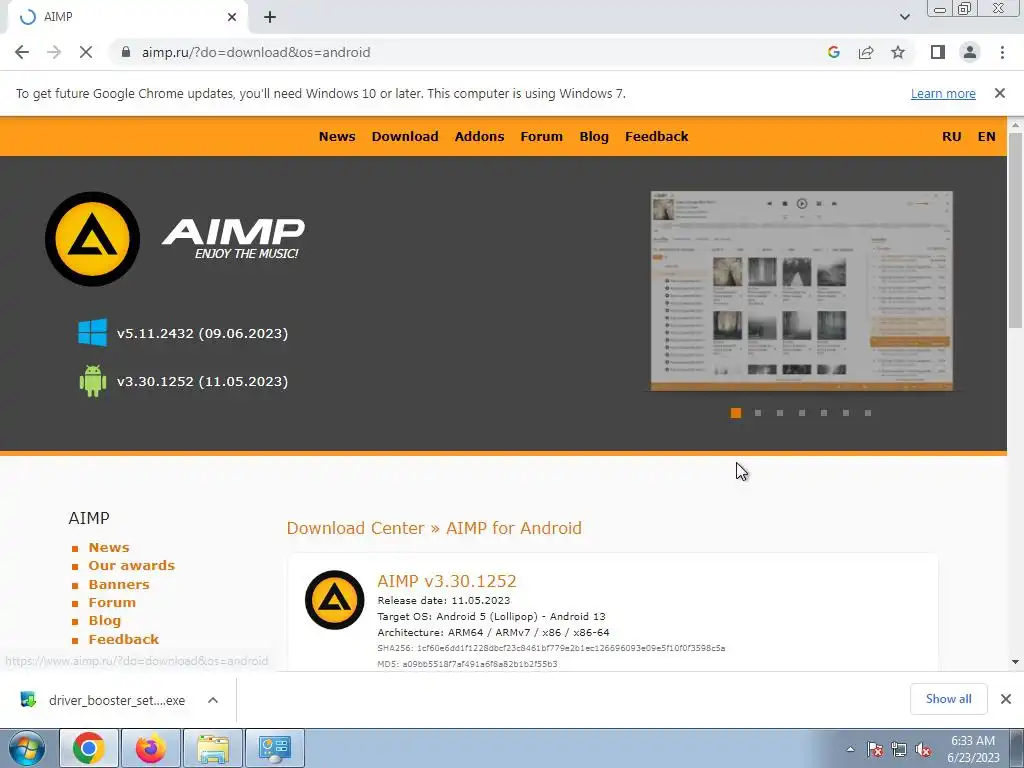Open the Addons menu item
Viewport: 1024px width, 768px height.
pyautogui.click(x=479, y=136)
